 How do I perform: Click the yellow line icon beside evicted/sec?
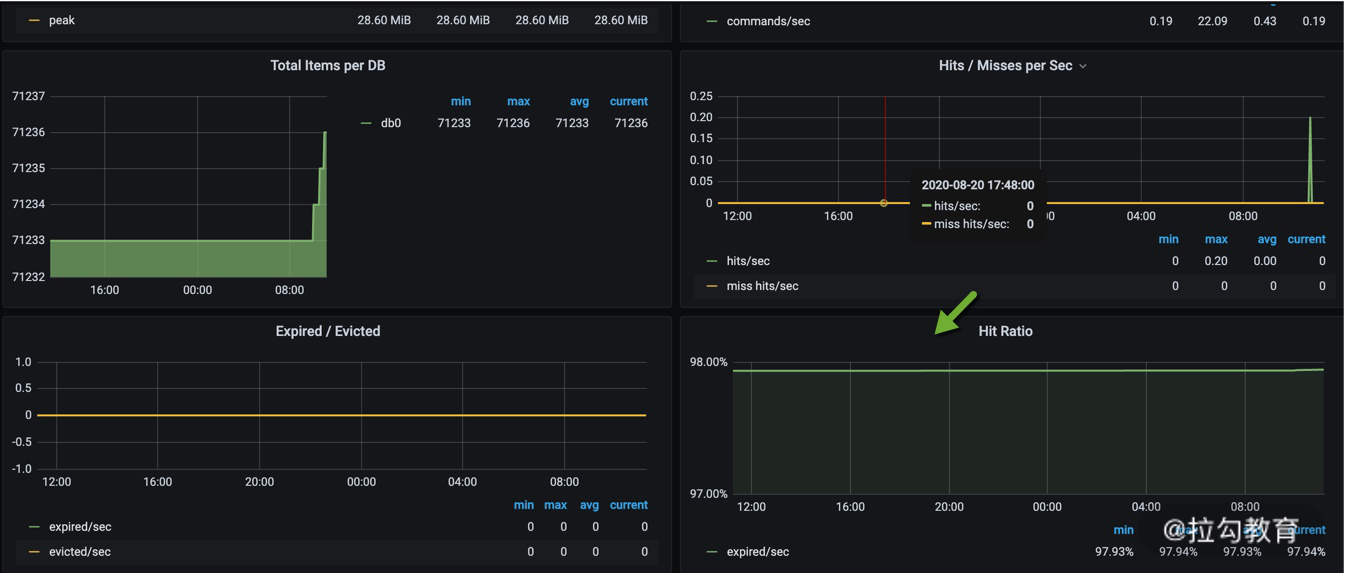pos(34,552)
